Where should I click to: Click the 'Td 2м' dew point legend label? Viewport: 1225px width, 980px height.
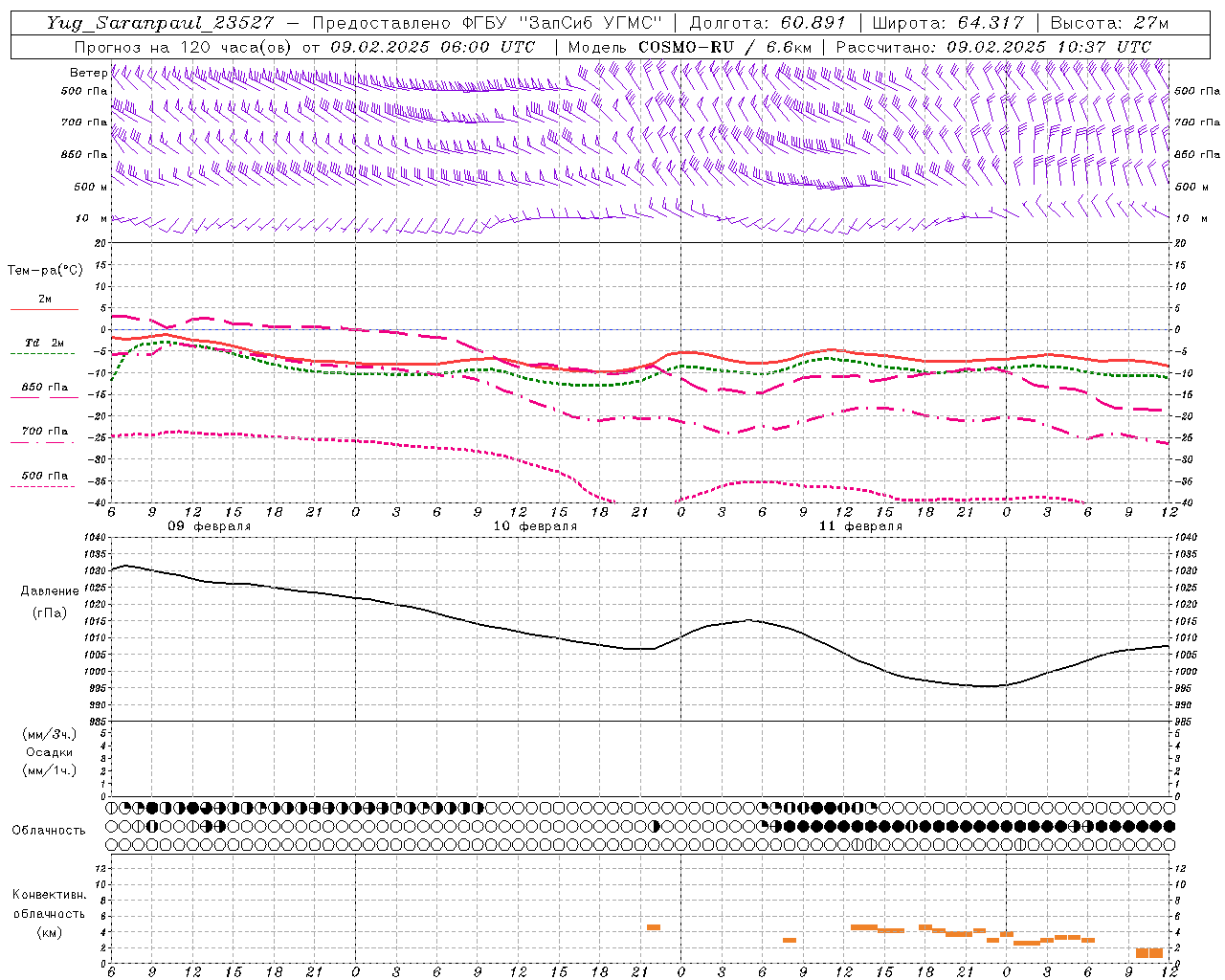(45, 343)
